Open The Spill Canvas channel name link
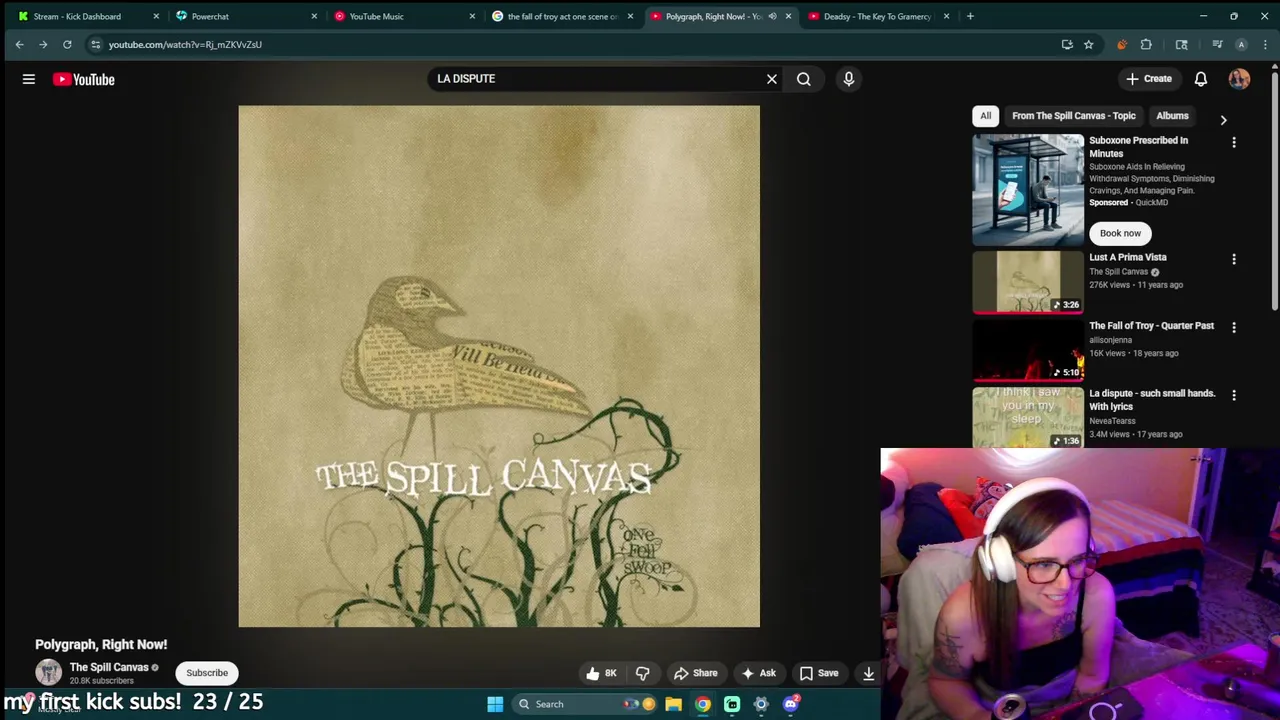Viewport: 1280px width, 720px height. (x=109, y=667)
